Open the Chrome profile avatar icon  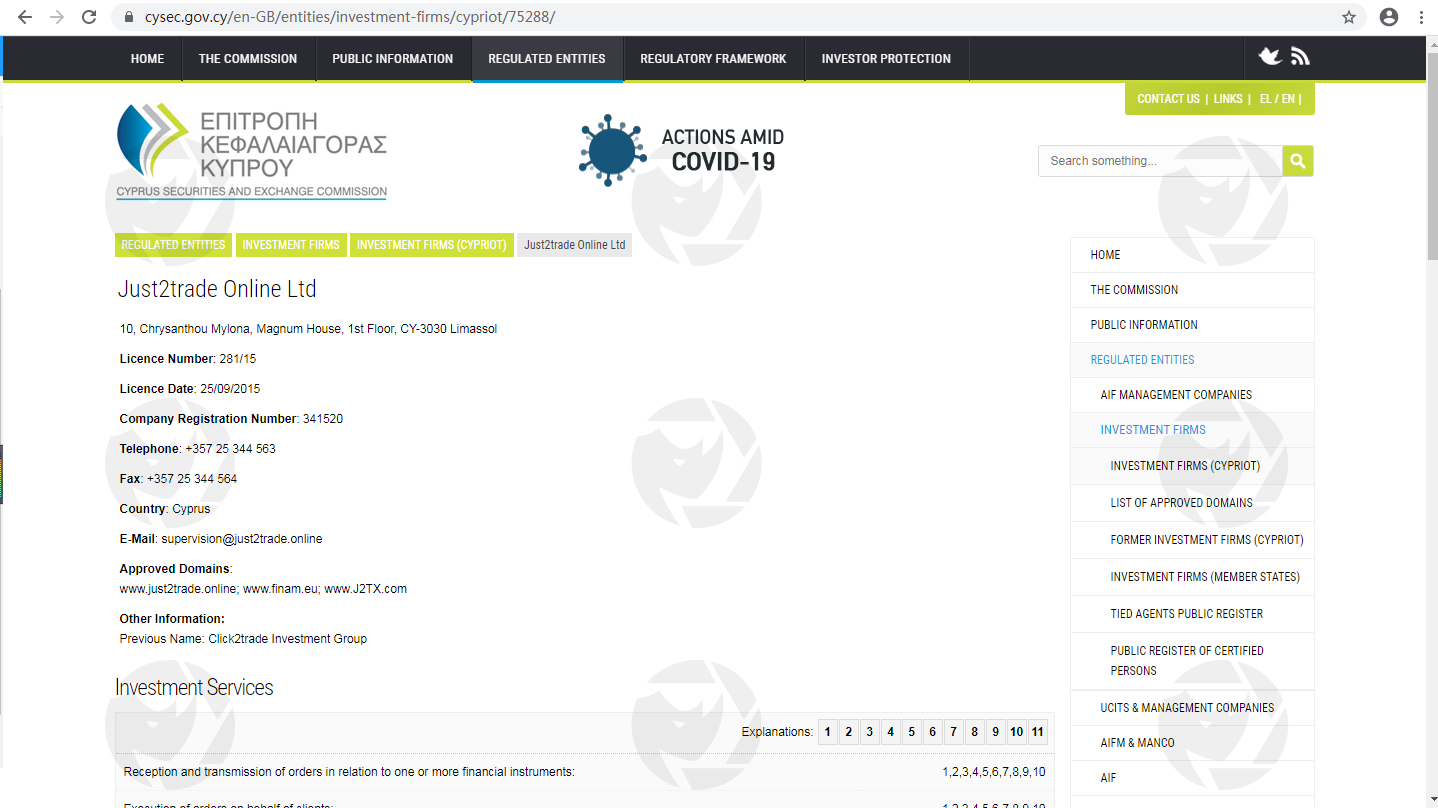click(1388, 17)
